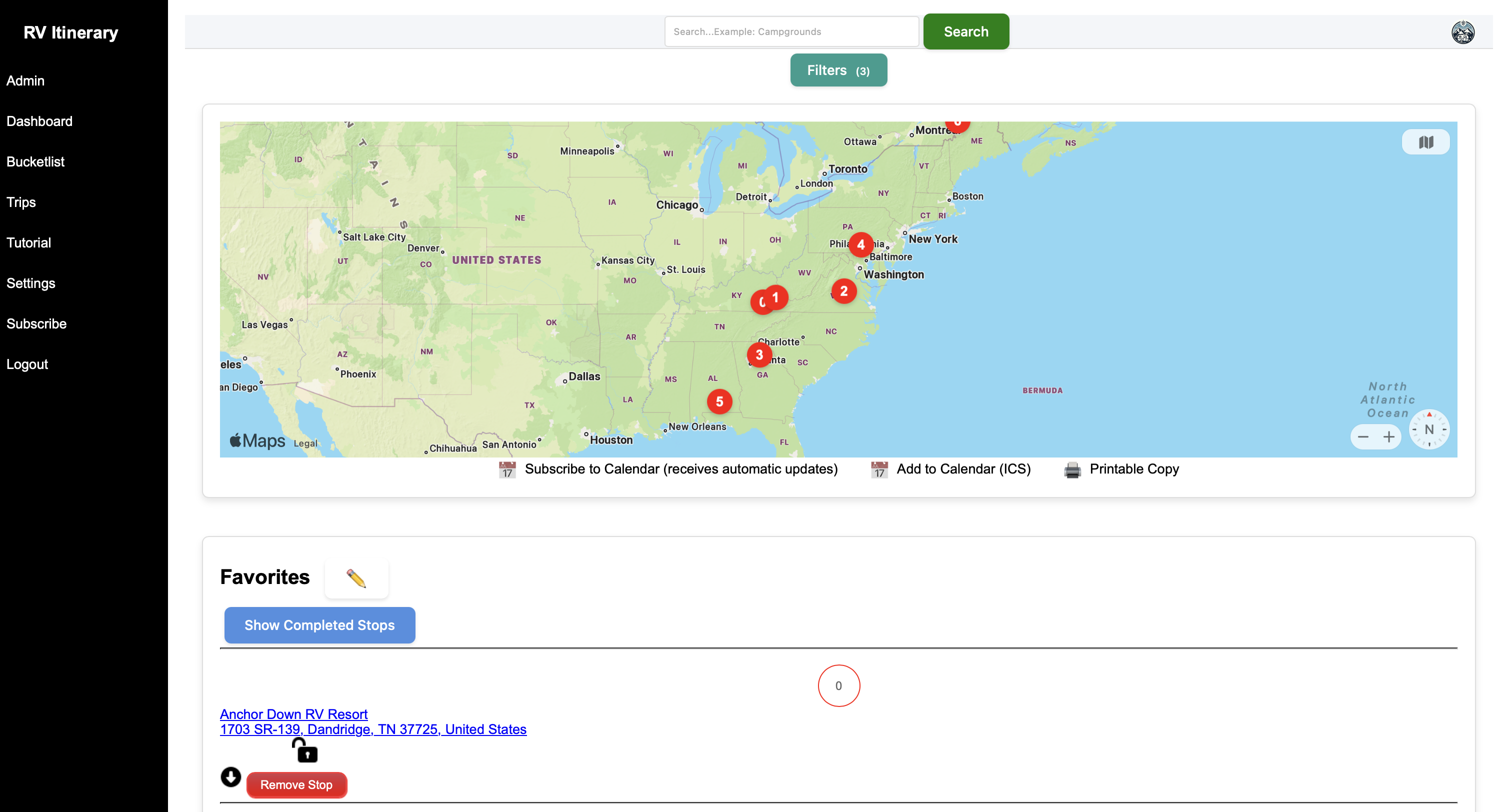The height and width of the screenshot is (812, 1508).
Task: Zoom in the map with plus button
Action: pyautogui.click(x=1388, y=437)
